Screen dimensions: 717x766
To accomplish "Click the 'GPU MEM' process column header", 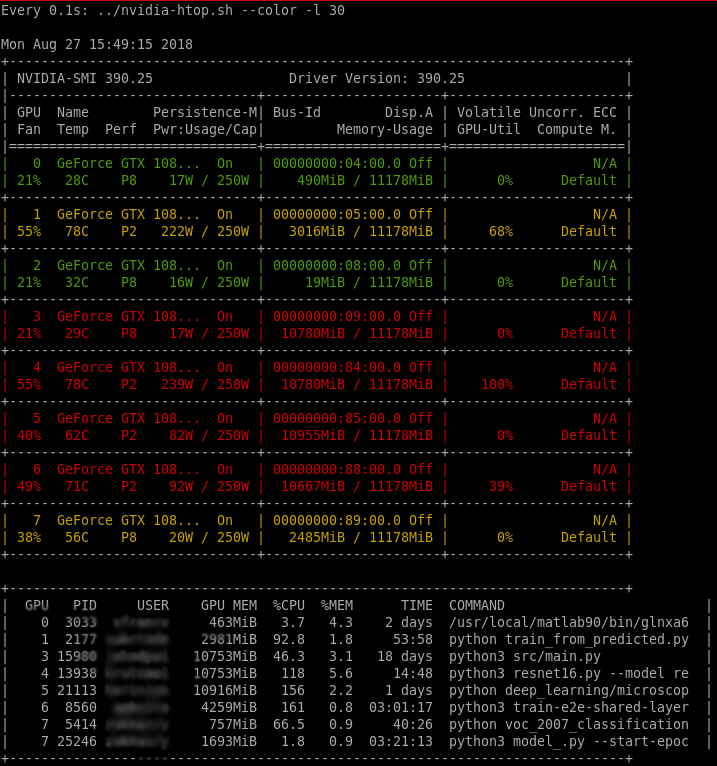I will pyautogui.click(x=229, y=606).
